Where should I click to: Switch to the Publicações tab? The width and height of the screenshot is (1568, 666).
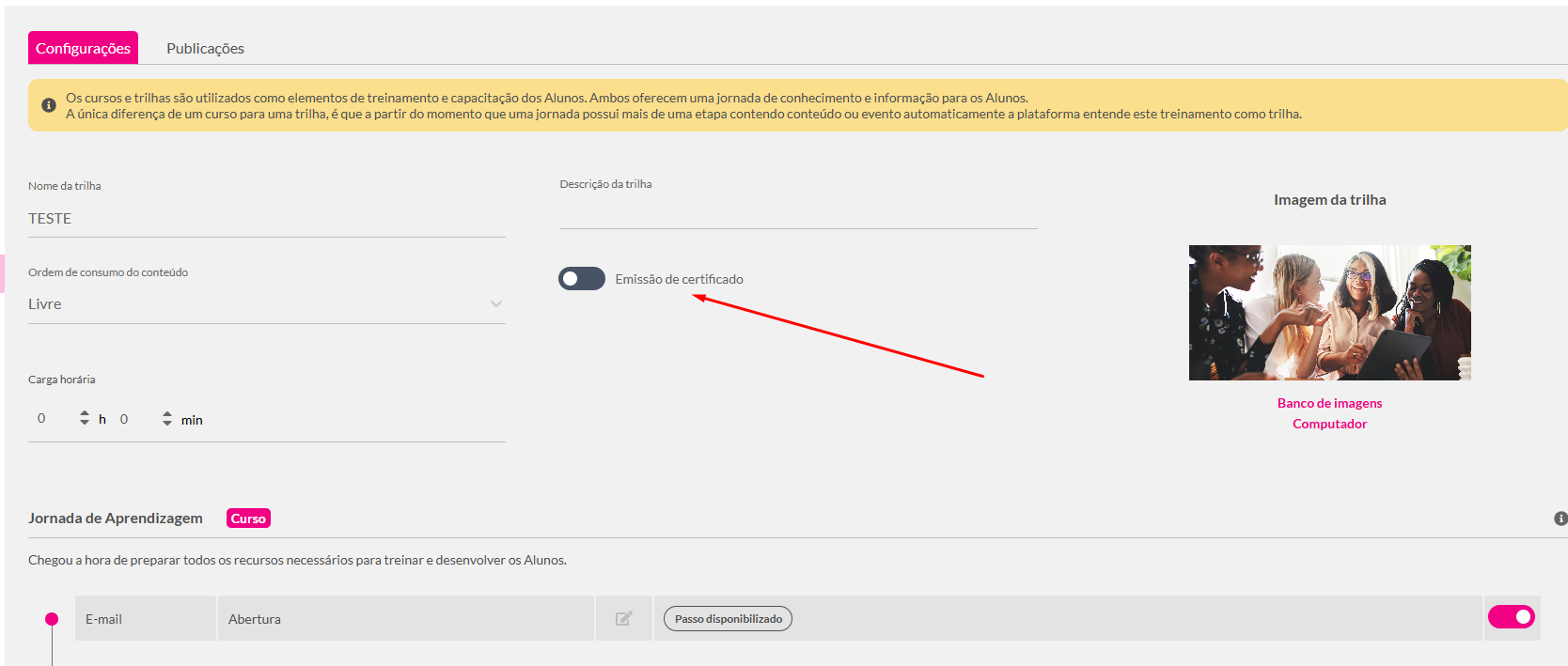click(x=205, y=48)
